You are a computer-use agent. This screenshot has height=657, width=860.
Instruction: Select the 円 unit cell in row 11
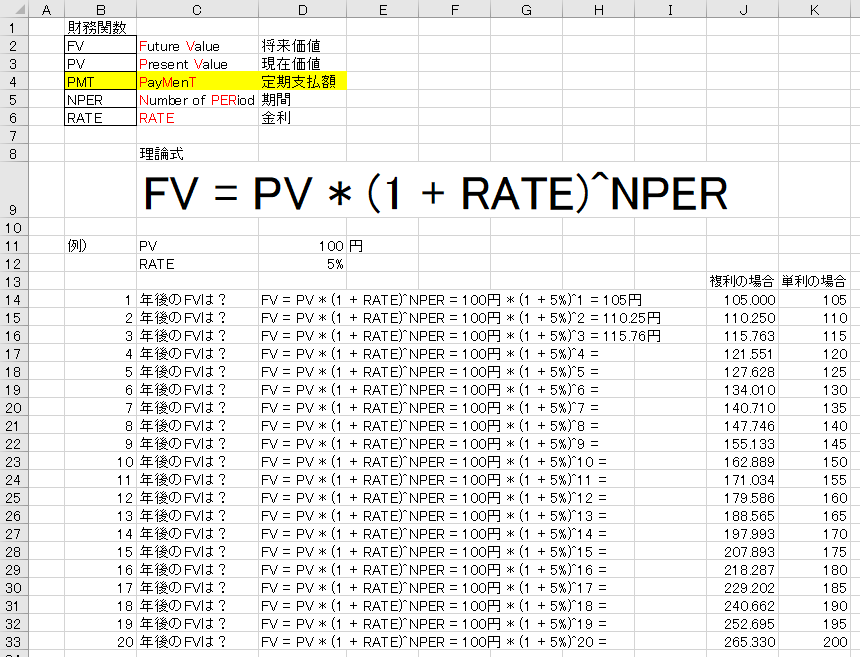pos(382,246)
